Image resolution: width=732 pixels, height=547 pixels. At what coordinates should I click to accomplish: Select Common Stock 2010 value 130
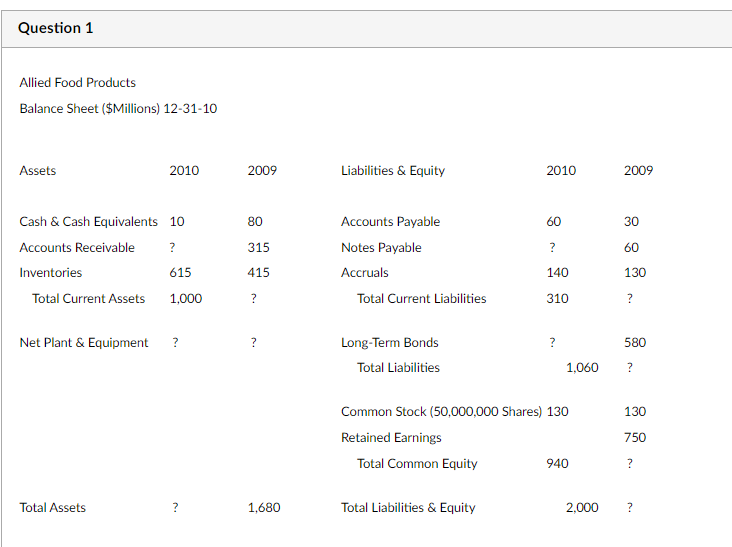[557, 412]
